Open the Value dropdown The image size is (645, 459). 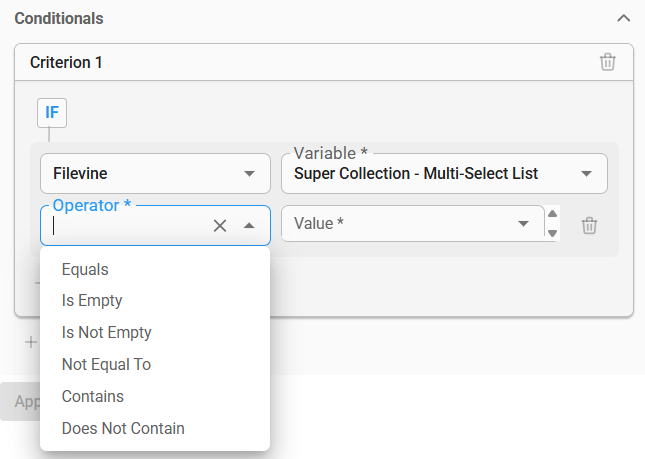click(413, 223)
